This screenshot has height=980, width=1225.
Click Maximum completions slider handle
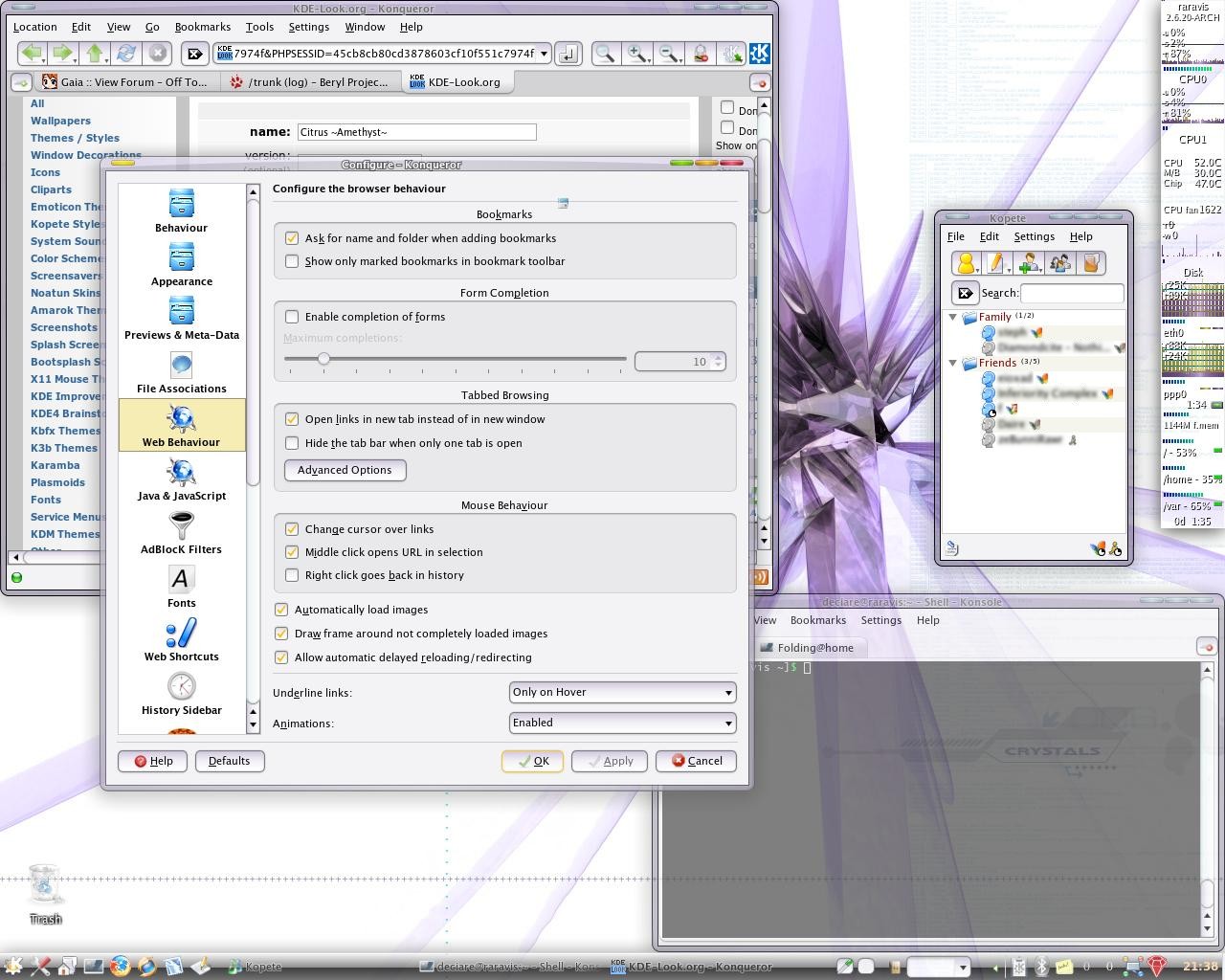[323, 359]
